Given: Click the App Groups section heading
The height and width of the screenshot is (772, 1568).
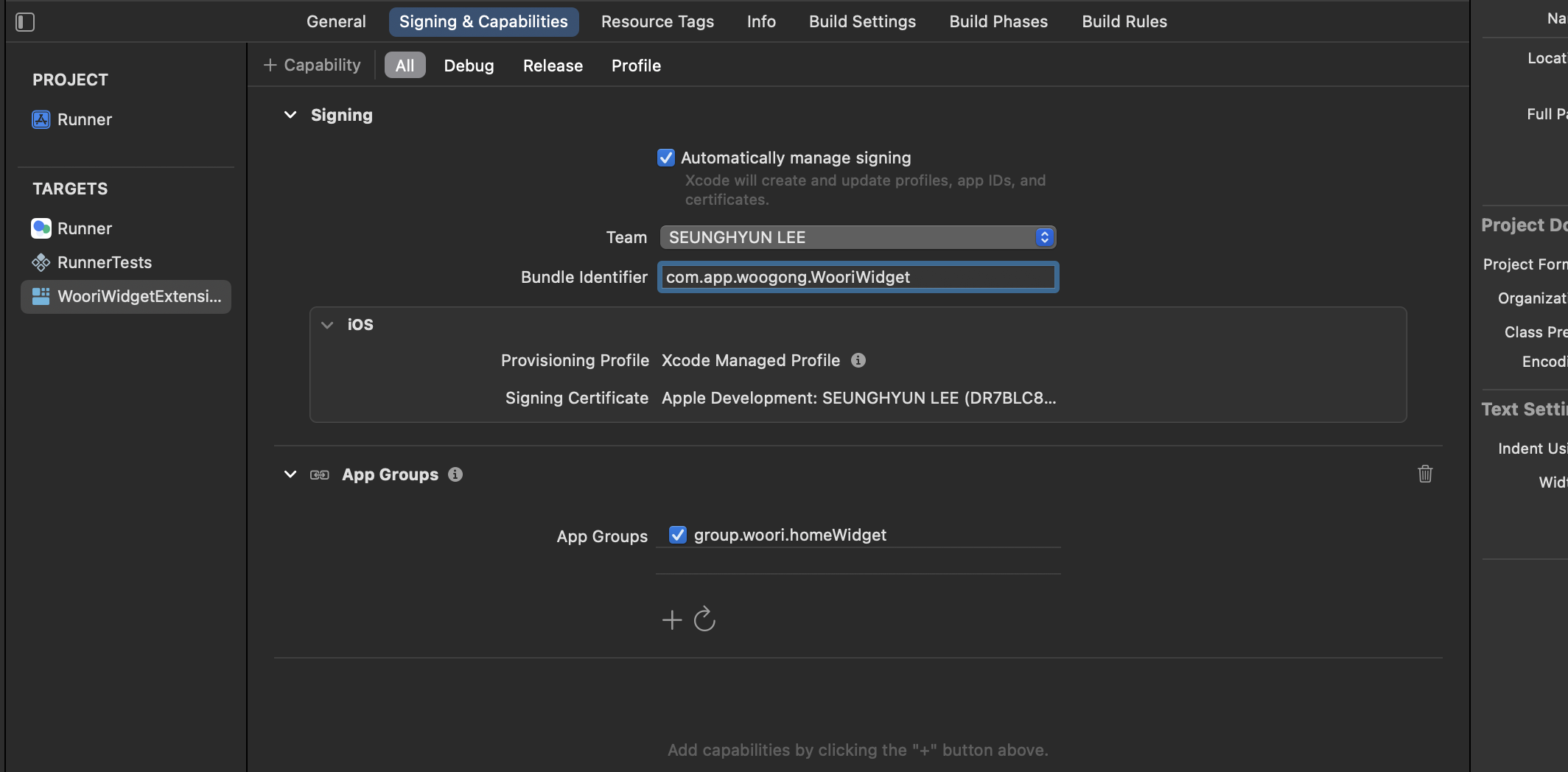Looking at the screenshot, I should pyautogui.click(x=391, y=474).
